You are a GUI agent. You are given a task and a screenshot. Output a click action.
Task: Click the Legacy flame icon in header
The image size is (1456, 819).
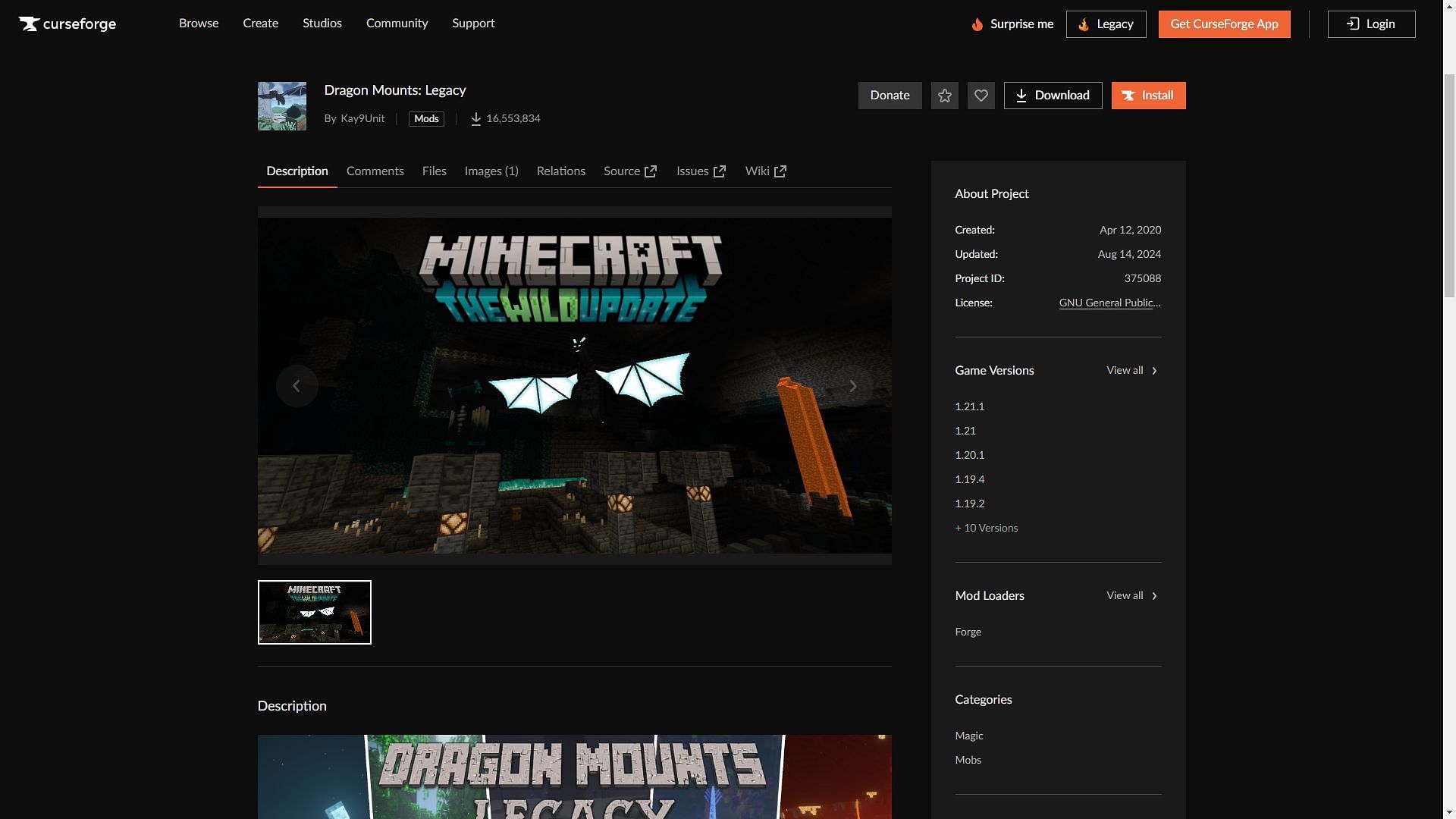pos(1083,24)
